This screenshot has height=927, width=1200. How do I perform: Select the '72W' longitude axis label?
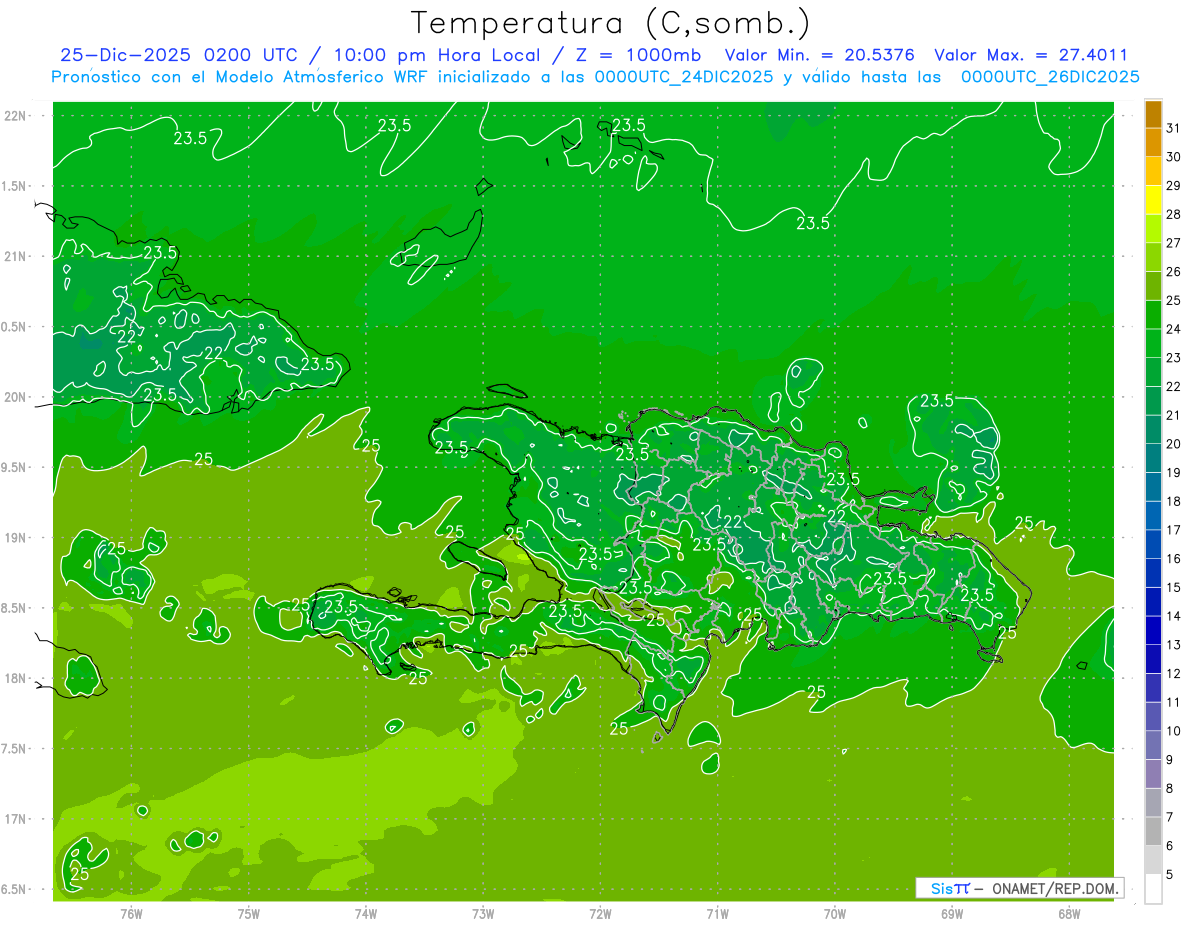(600, 913)
